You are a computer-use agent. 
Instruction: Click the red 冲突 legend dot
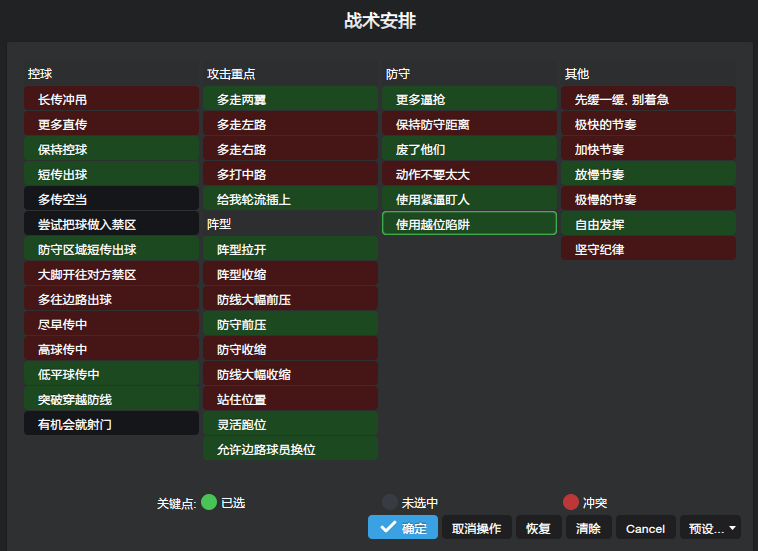coord(571,502)
